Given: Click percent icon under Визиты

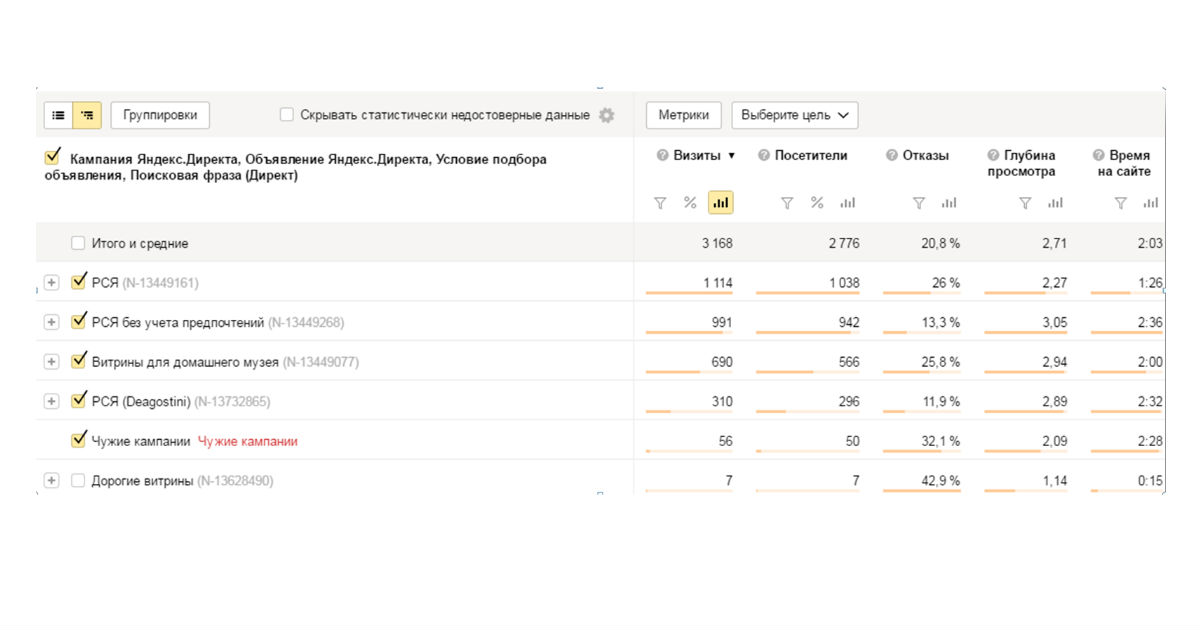Looking at the screenshot, I should (690, 203).
